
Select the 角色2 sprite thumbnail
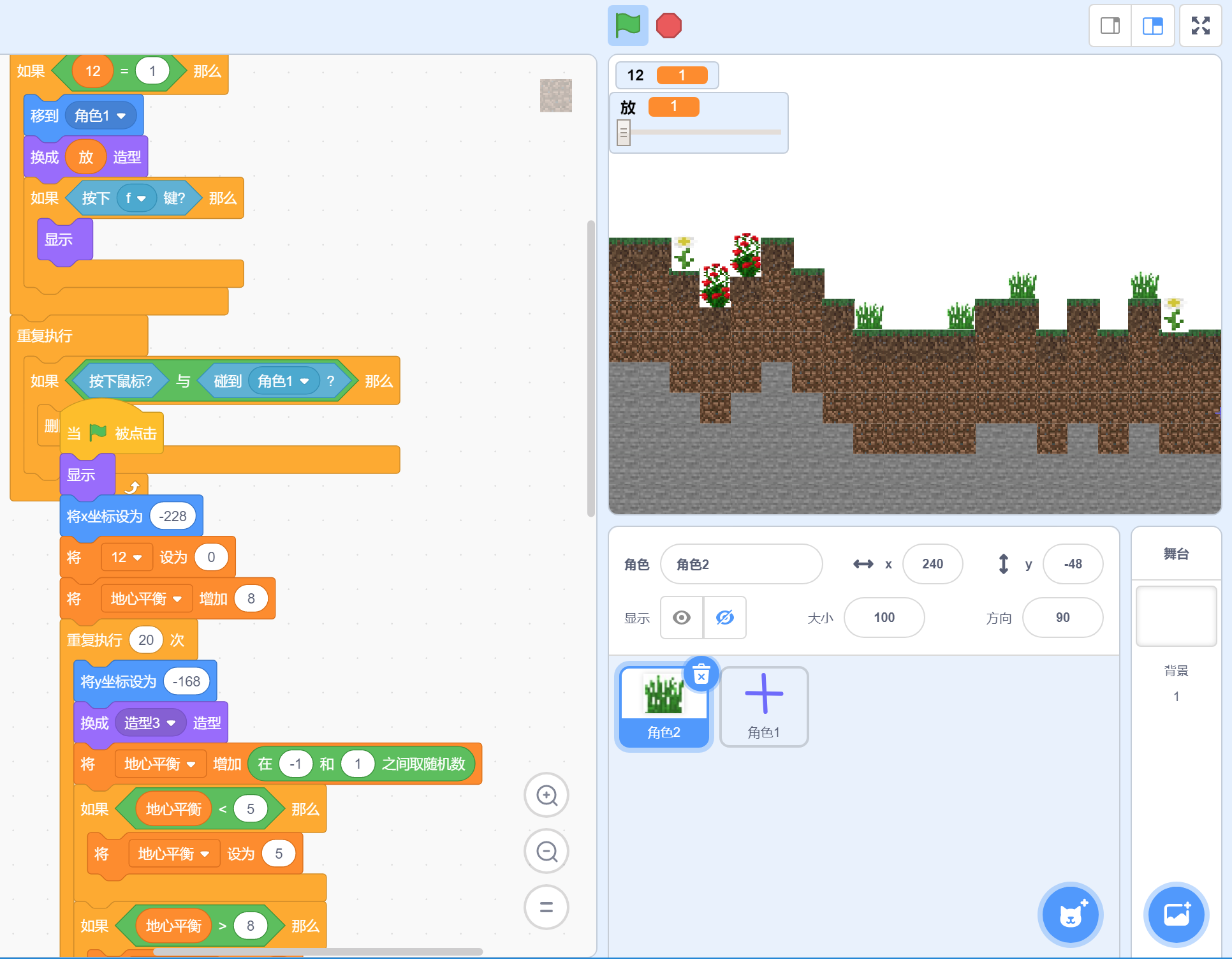664,707
